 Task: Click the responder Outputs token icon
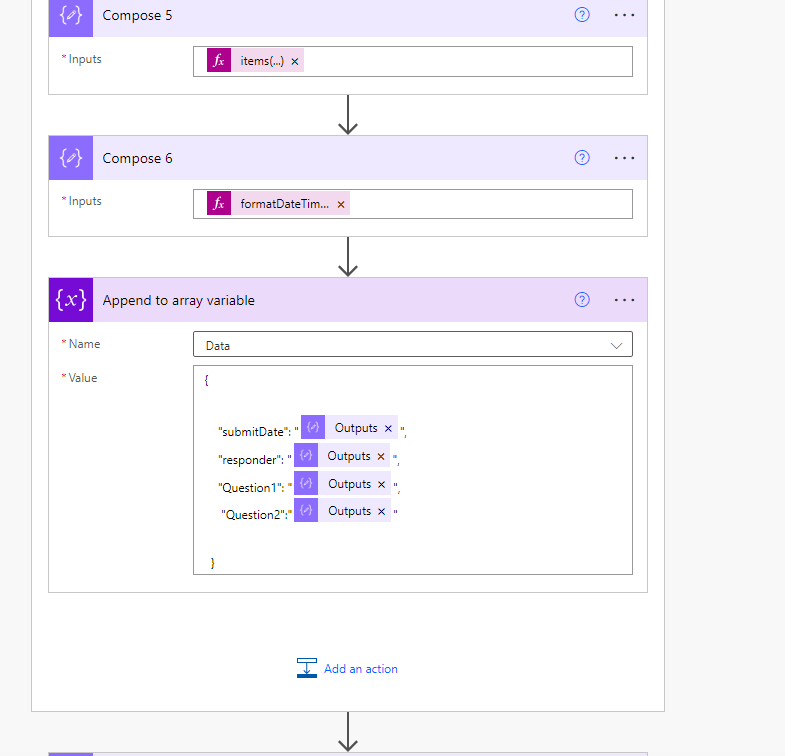pyautogui.click(x=306, y=455)
